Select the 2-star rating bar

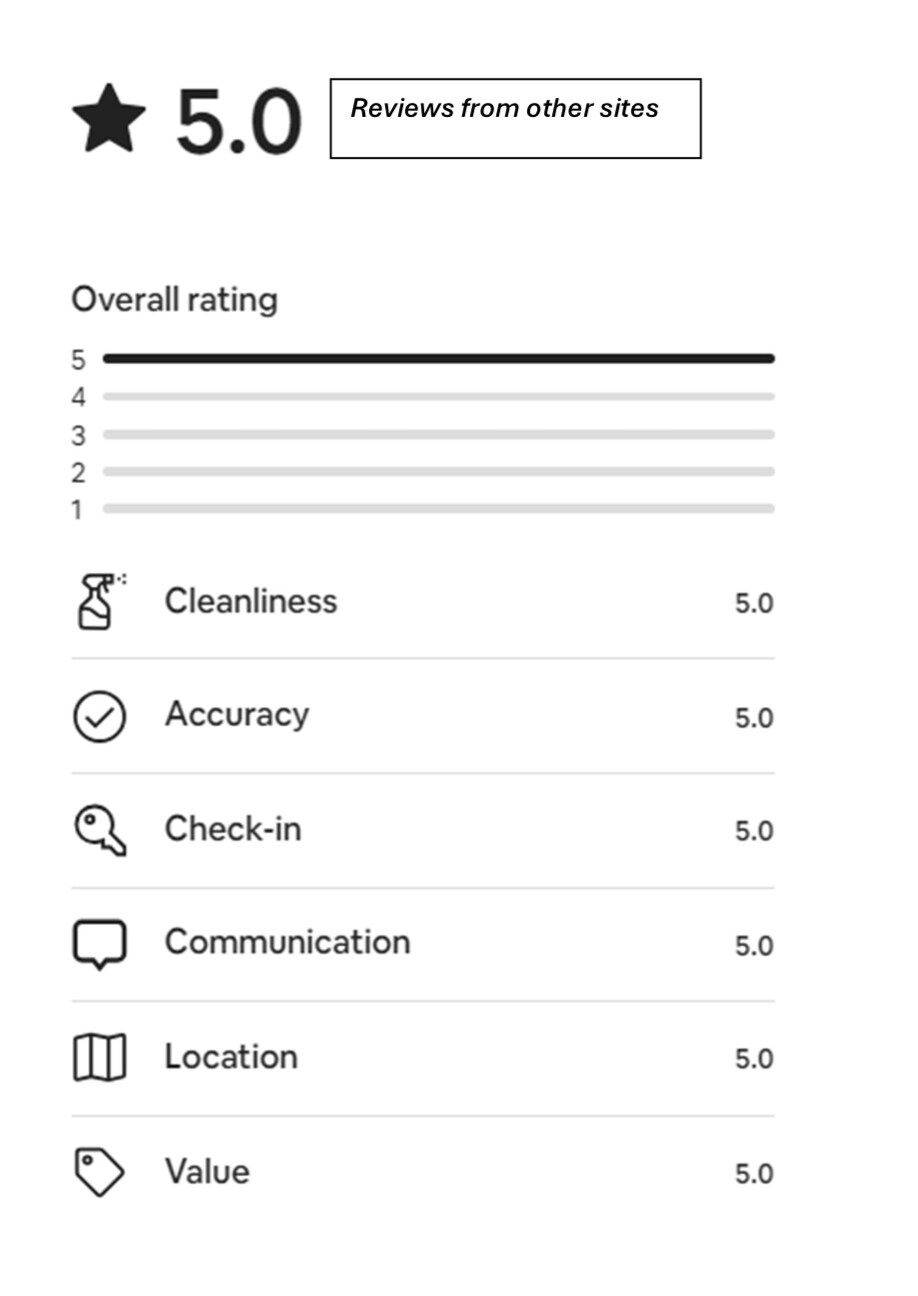438,472
